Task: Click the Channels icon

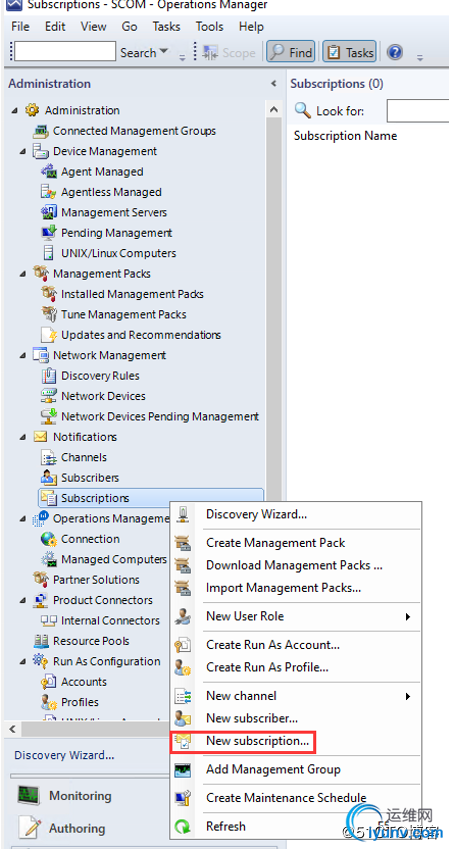Action: [48, 458]
